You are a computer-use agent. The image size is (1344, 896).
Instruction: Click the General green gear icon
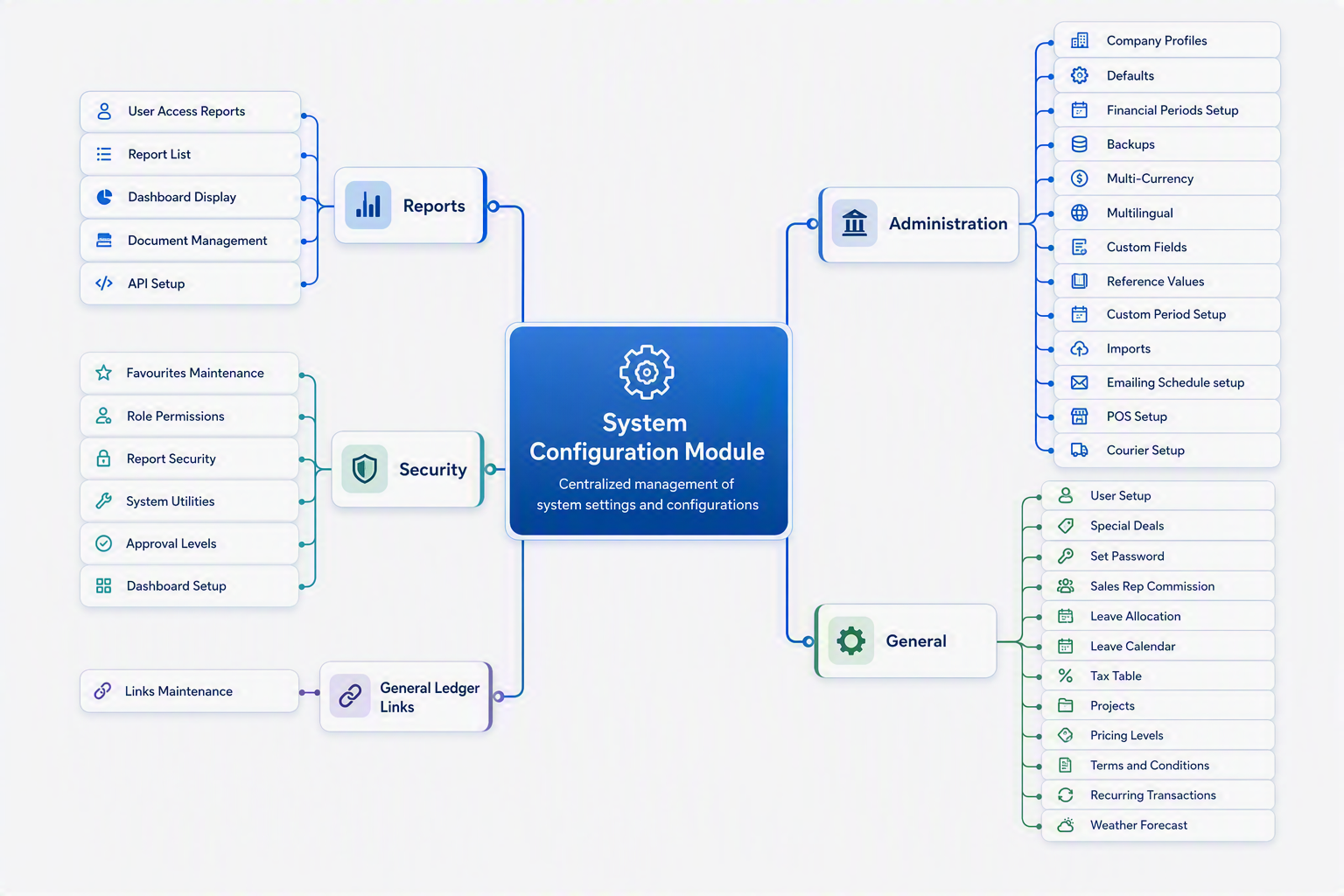pyautogui.click(x=850, y=640)
